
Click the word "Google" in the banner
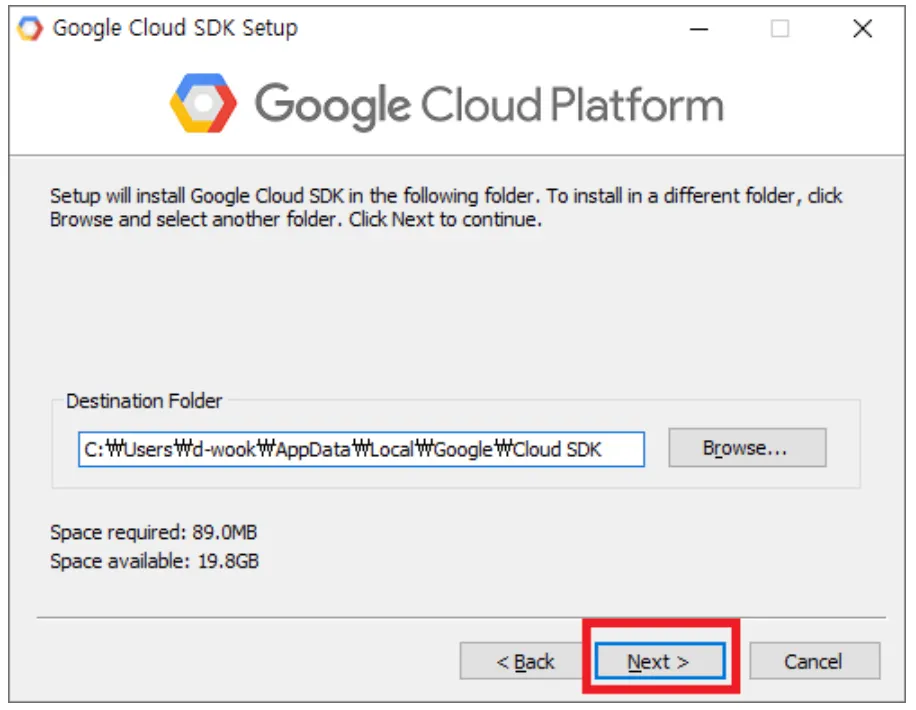click(332, 105)
